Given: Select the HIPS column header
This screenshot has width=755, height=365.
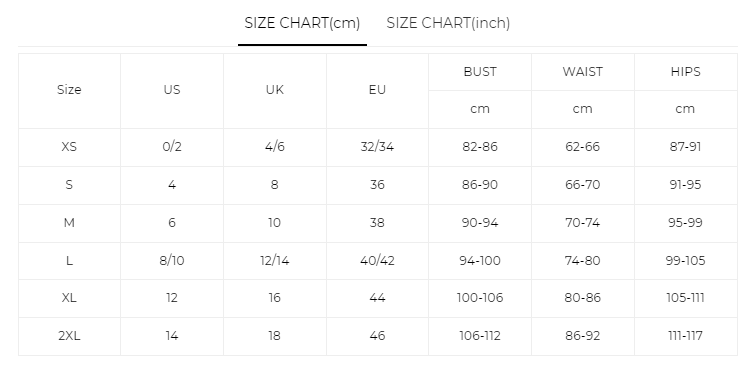Looking at the screenshot, I should pos(685,72).
